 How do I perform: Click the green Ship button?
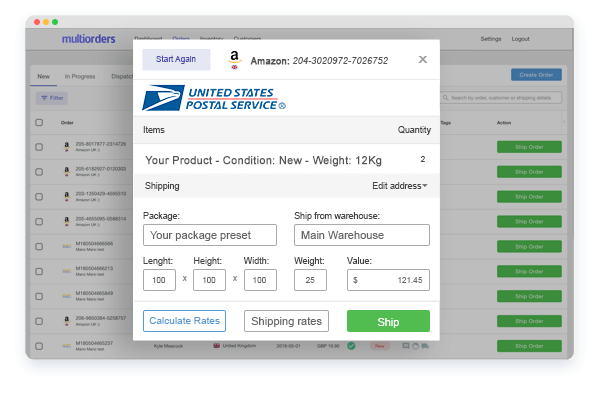[388, 321]
